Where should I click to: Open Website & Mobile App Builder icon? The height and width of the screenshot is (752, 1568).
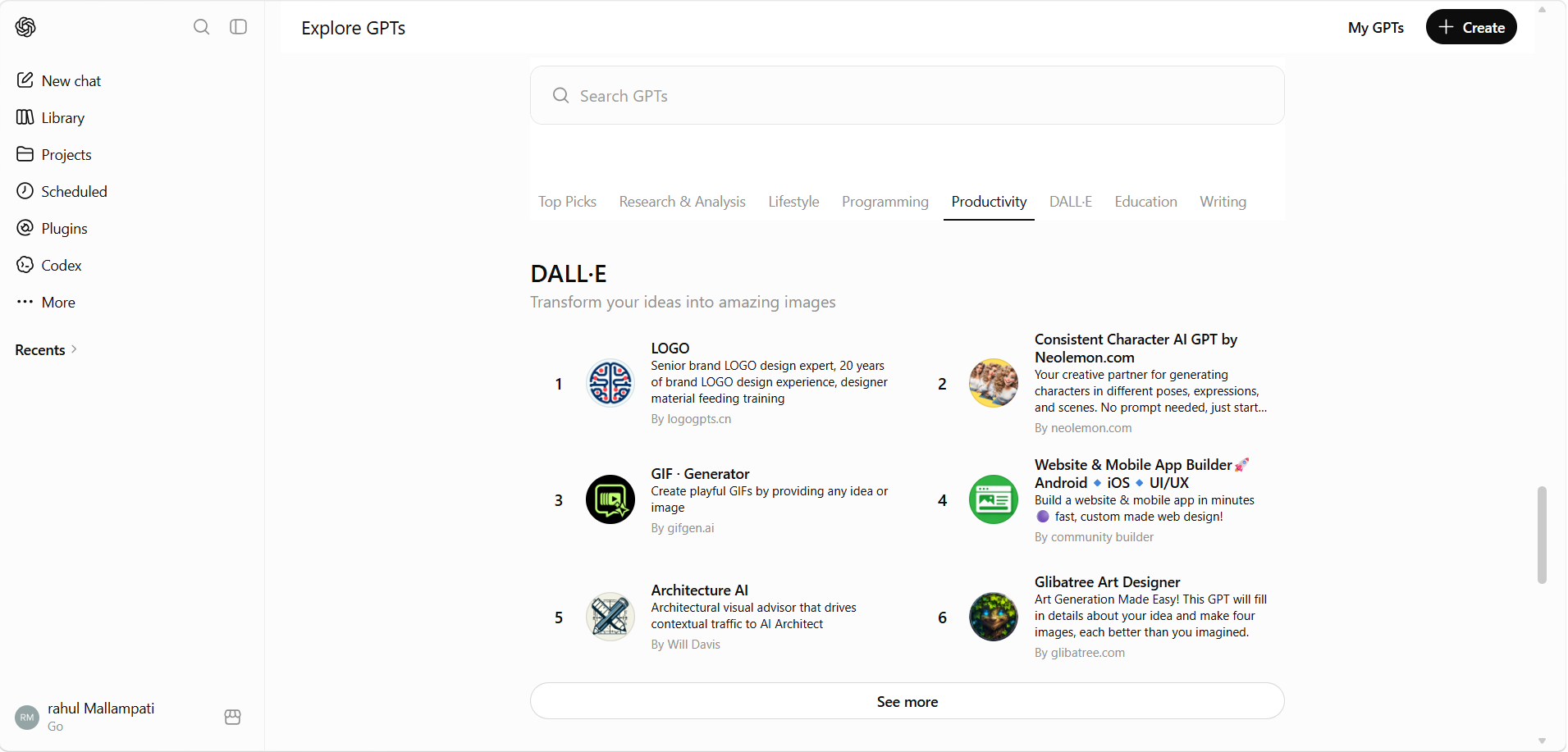[x=994, y=499]
